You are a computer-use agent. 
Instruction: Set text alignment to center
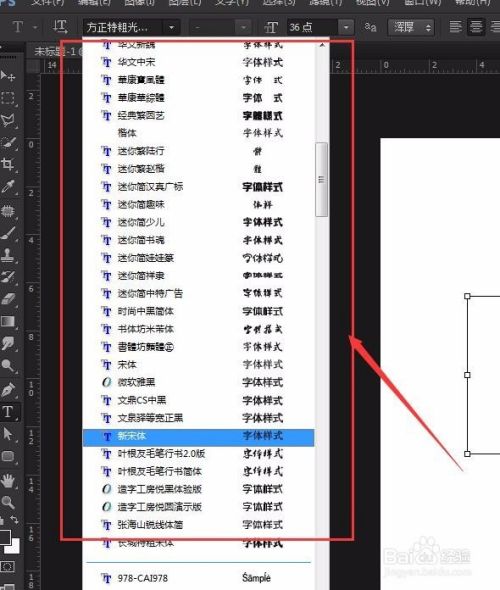click(476, 27)
